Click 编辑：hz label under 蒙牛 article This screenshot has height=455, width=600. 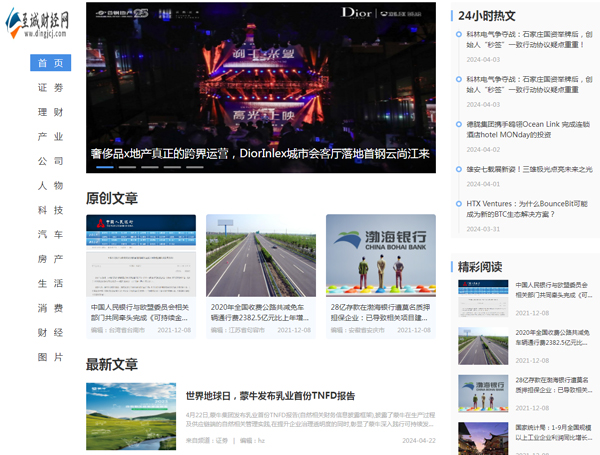(252, 441)
